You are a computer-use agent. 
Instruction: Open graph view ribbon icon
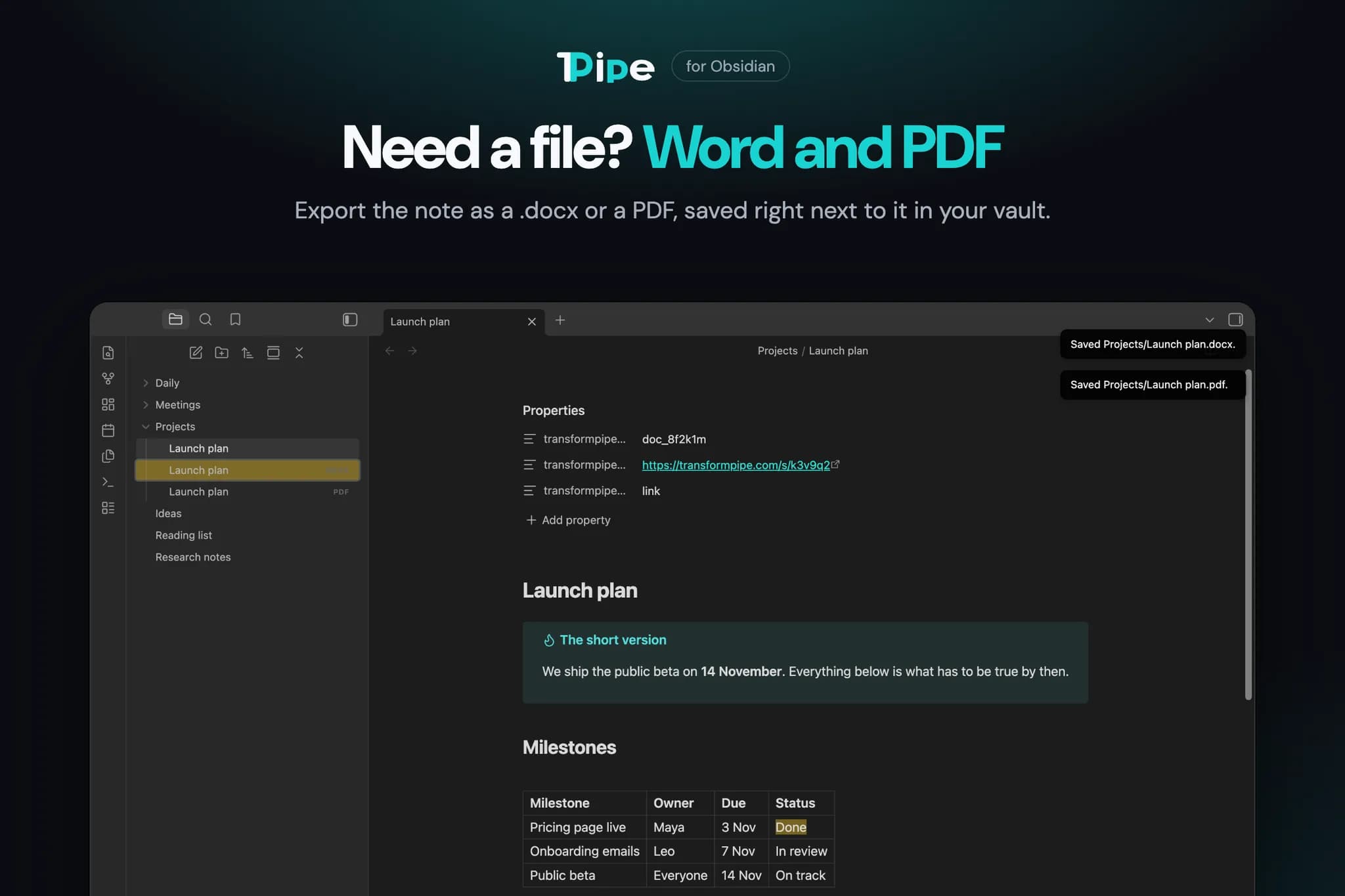(x=108, y=379)
